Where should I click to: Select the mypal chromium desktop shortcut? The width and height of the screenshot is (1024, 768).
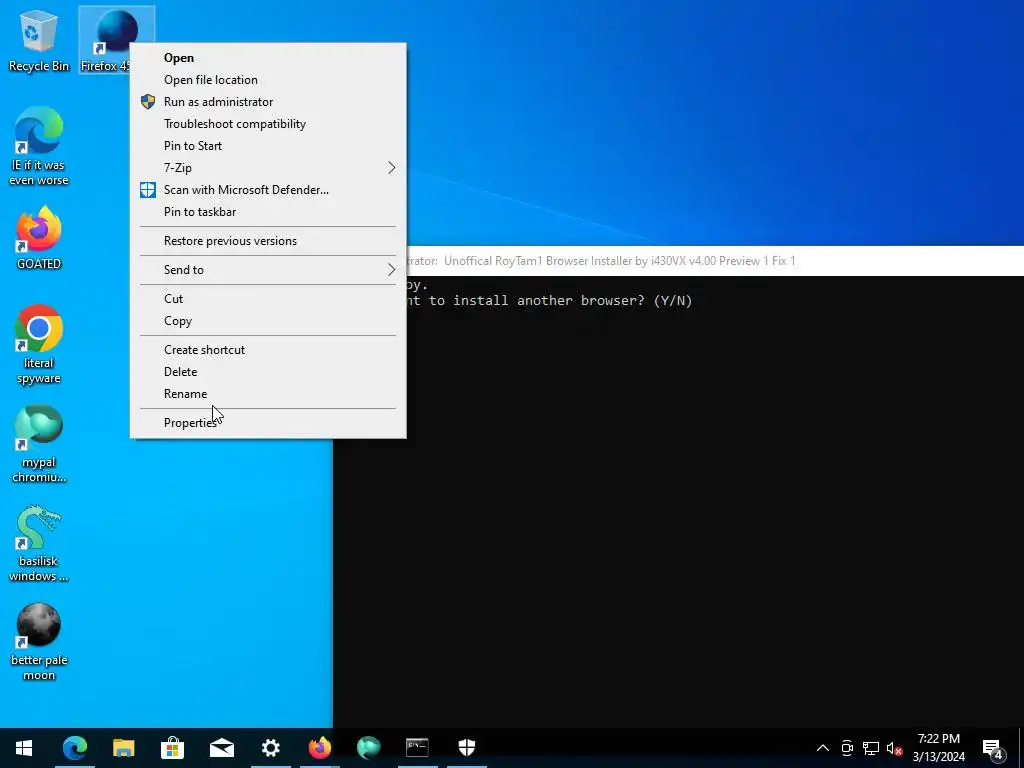tap(39, 444)
